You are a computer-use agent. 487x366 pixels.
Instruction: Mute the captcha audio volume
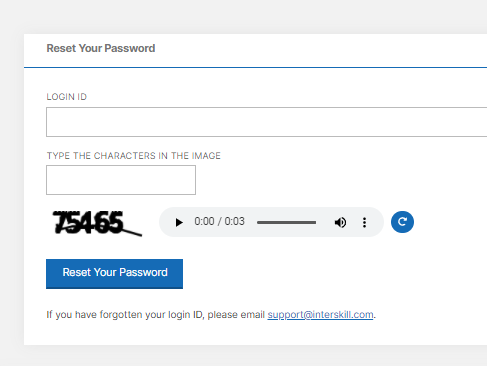[x=340, y=222]
